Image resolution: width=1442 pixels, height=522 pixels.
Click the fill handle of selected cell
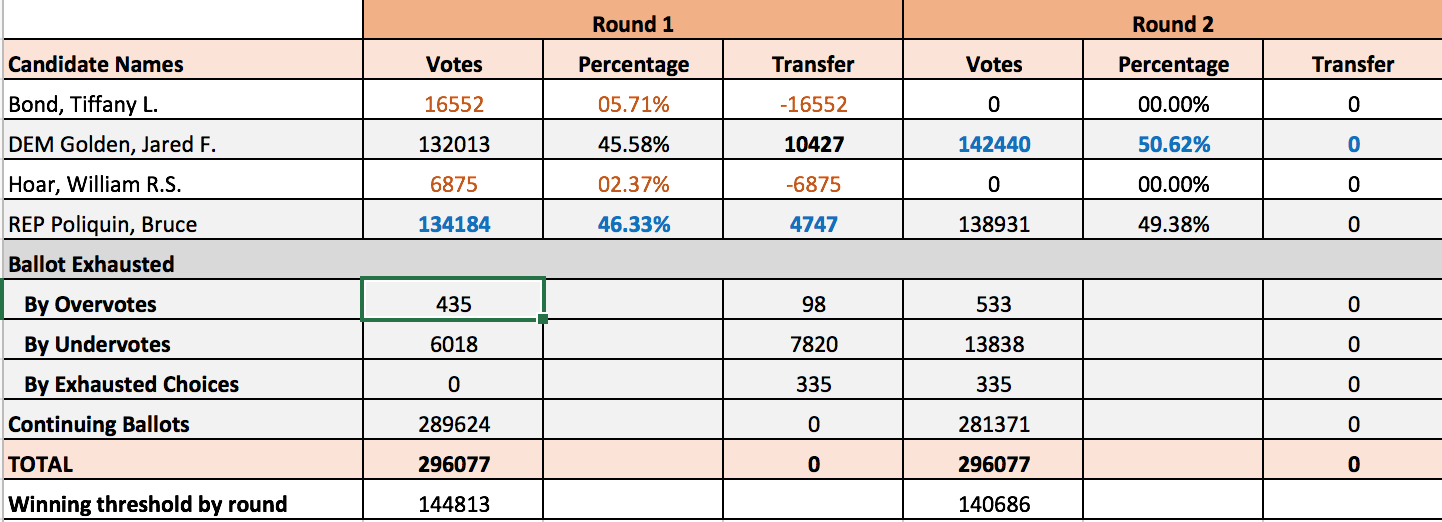click(x=544, y=319)
